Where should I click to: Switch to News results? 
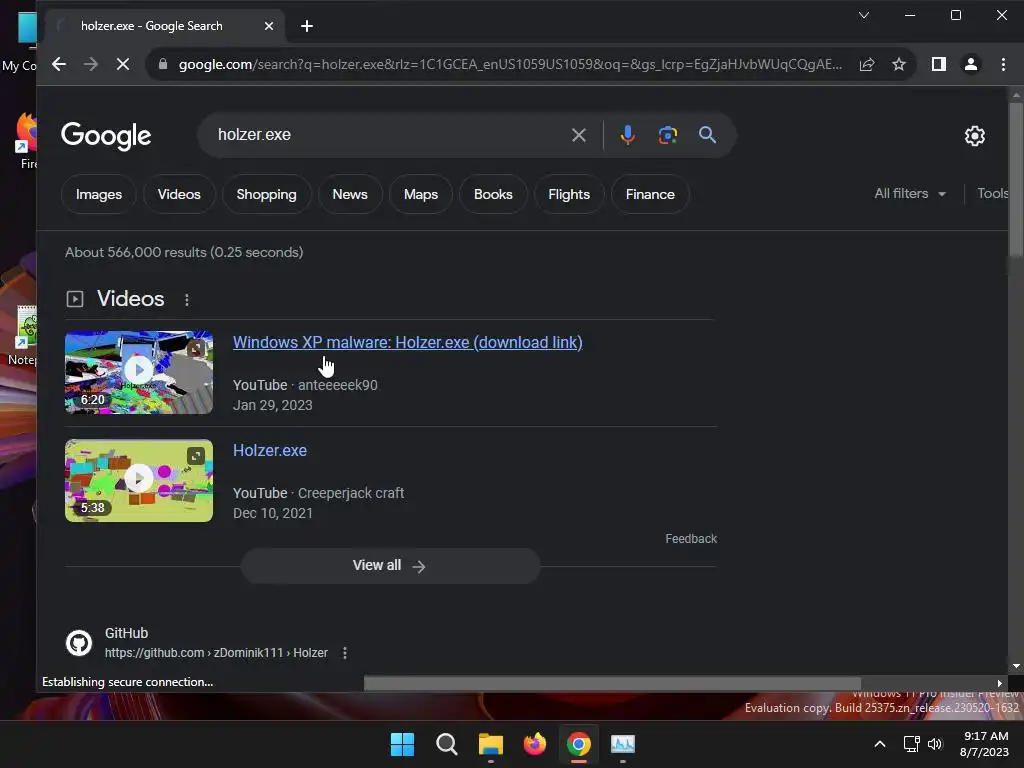(350, 194)
